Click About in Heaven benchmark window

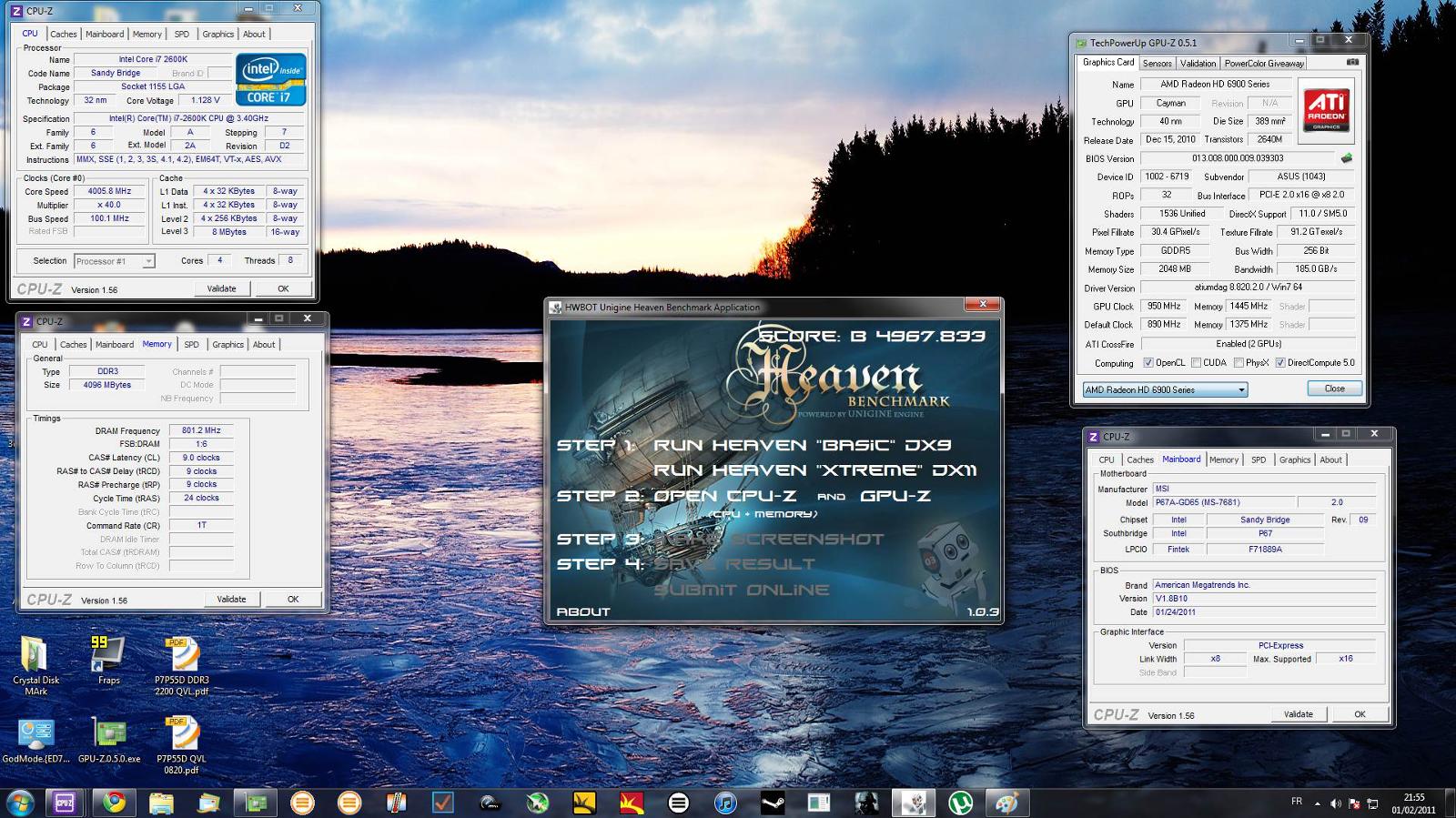583,611
